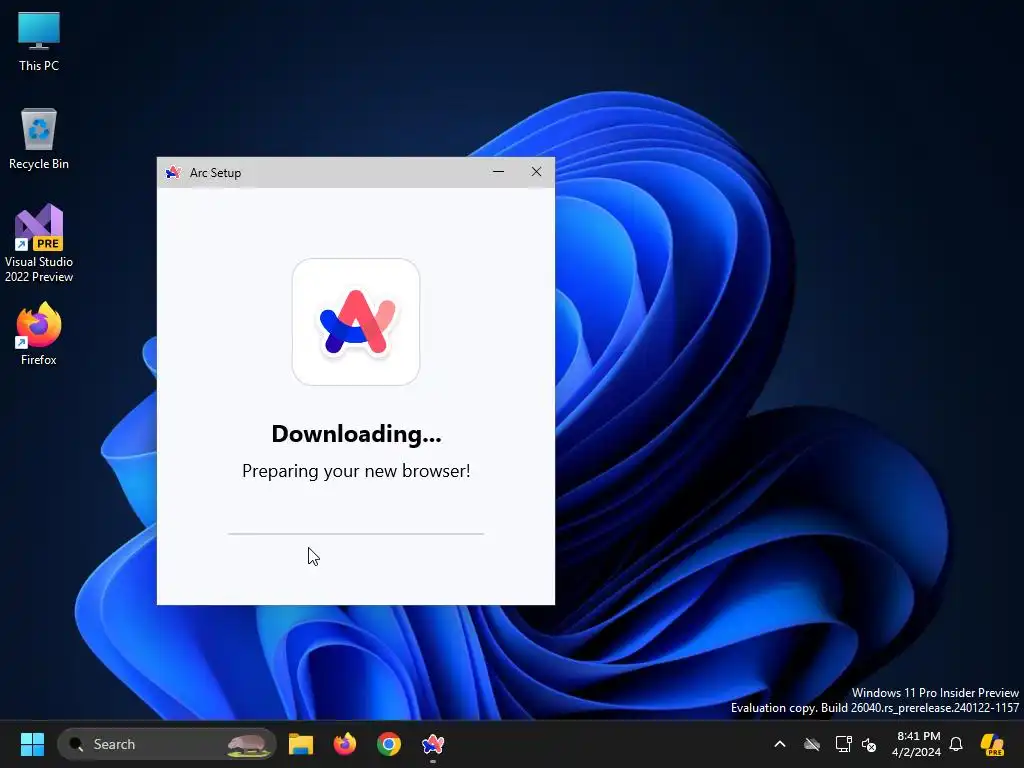Open the Windows Start menu

click(32, 744)
